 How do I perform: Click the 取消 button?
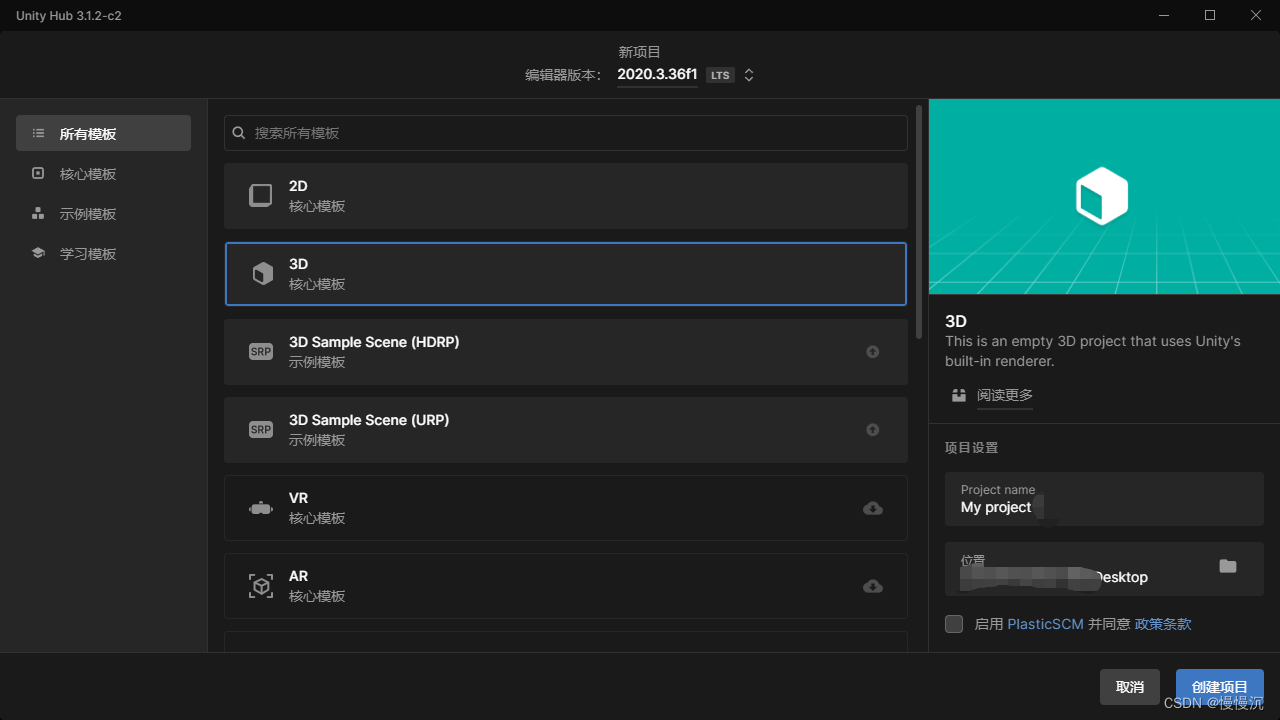(1130, 687)
